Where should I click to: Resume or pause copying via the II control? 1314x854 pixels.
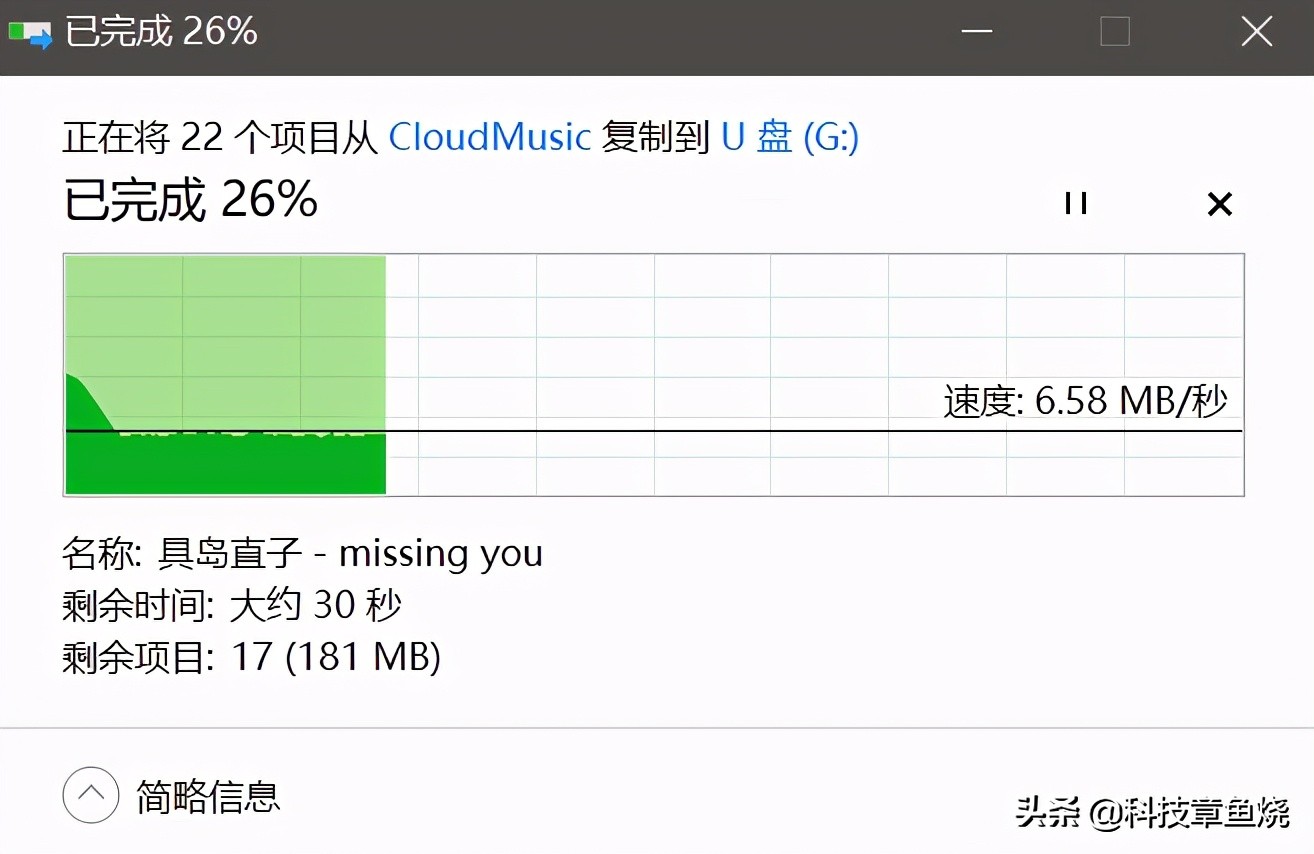pos(1076,204)
